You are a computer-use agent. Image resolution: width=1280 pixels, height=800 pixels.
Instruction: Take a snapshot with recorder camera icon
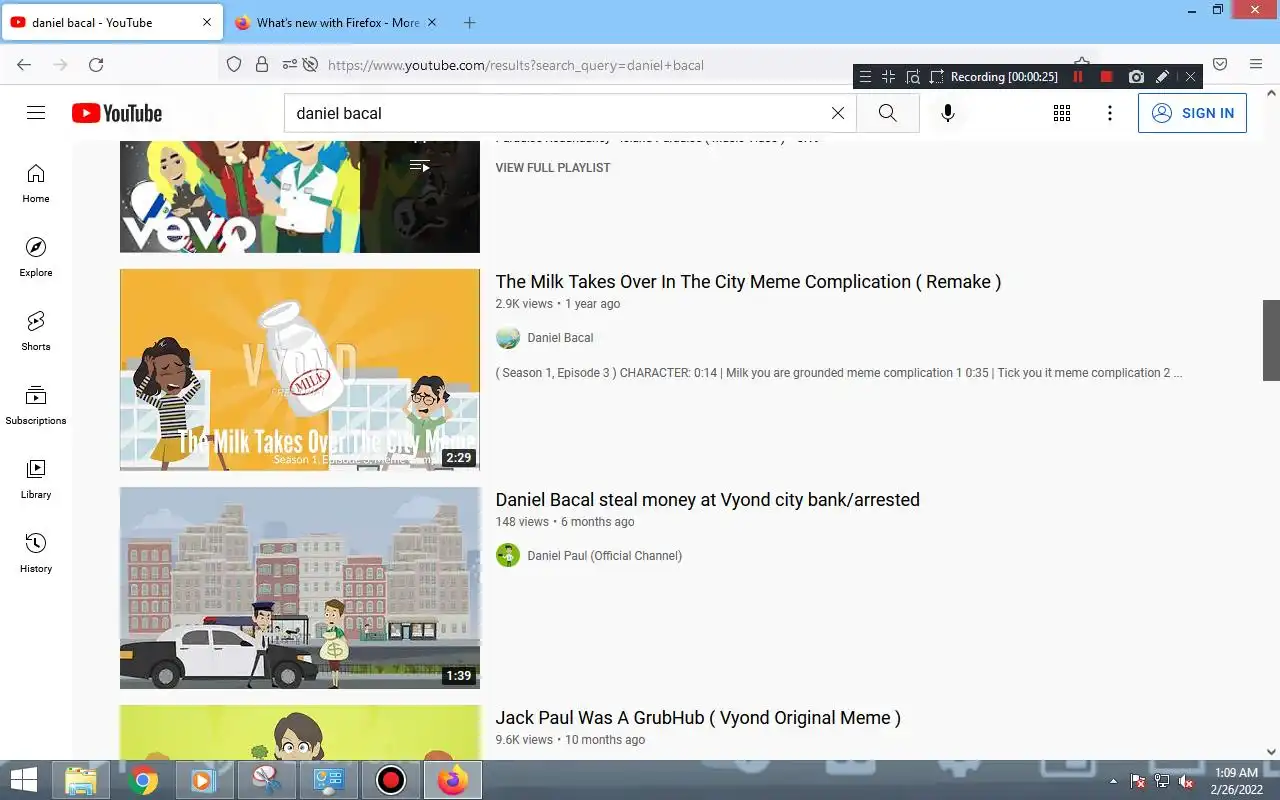1136,76
